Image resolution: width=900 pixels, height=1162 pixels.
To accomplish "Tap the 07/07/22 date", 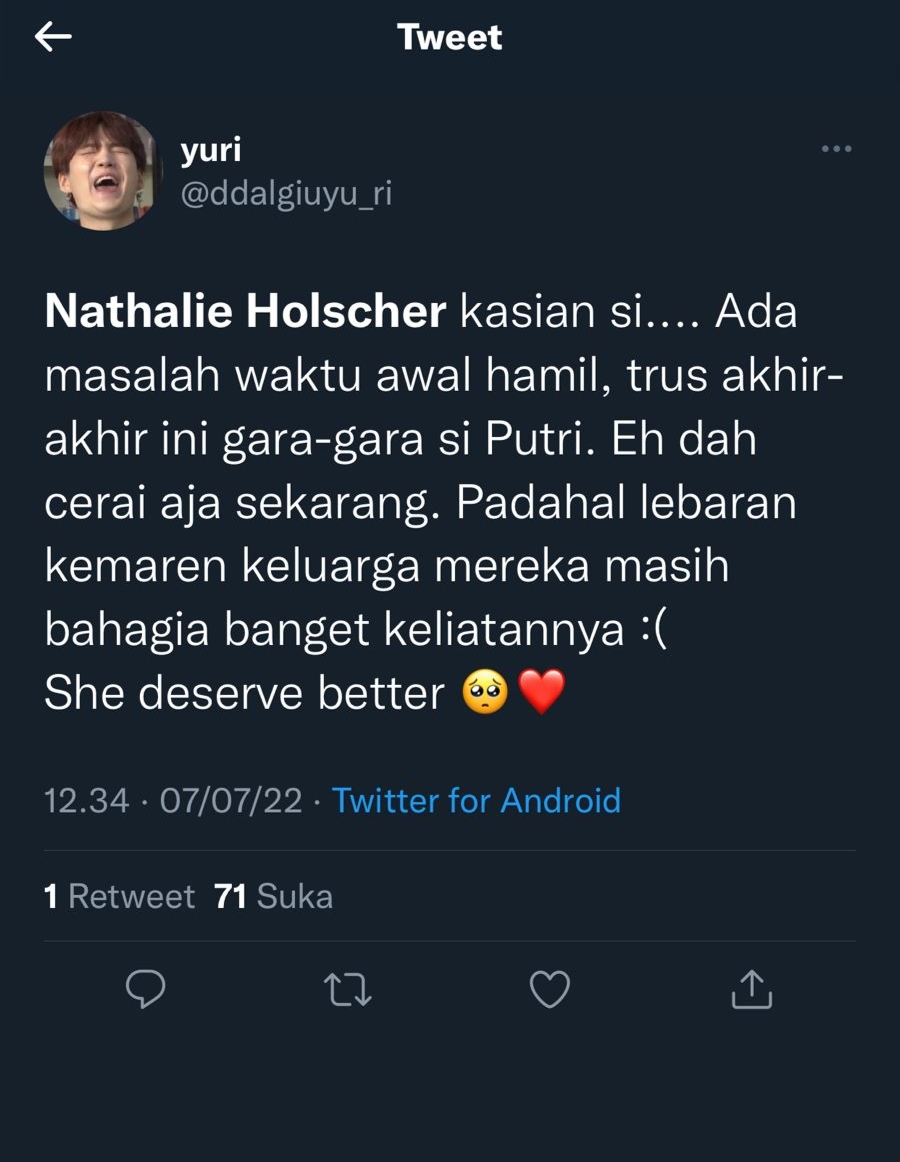I will coord(231,800).
